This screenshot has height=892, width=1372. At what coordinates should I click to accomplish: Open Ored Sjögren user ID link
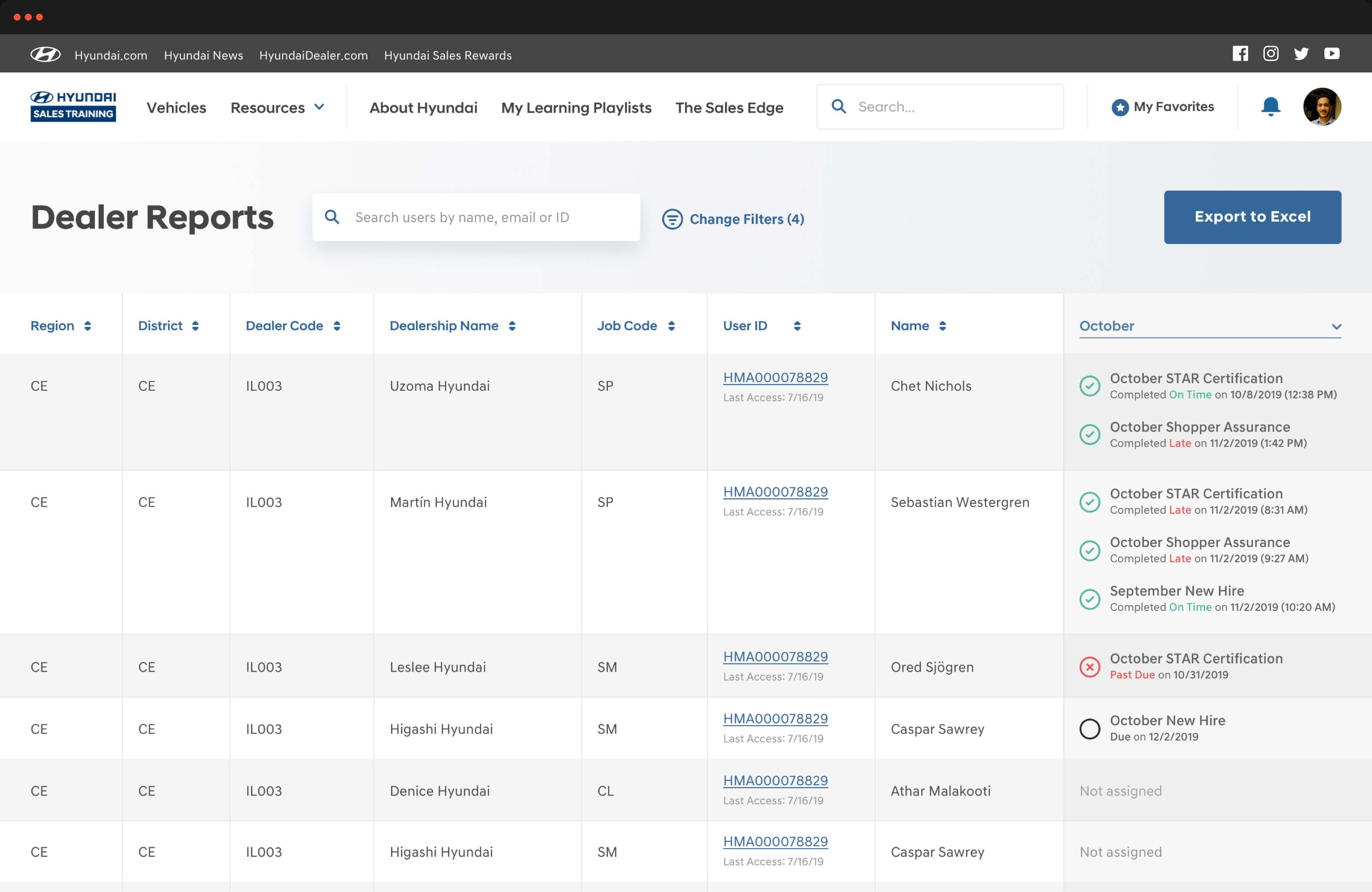tap(775, 657)
